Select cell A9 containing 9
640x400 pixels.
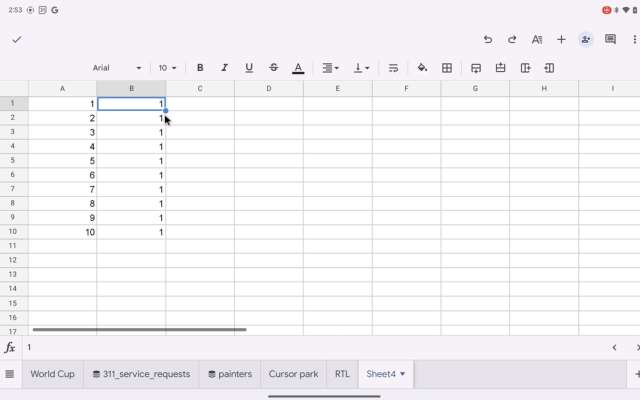(x=62, y=218)
